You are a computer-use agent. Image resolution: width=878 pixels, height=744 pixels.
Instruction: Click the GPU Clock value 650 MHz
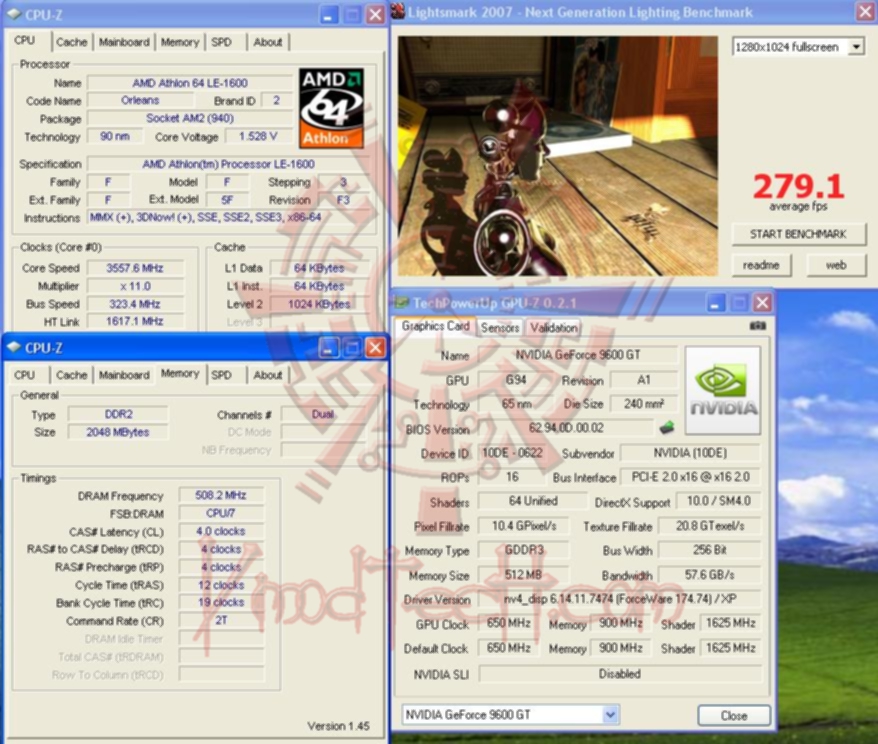[x=508, y=623]
